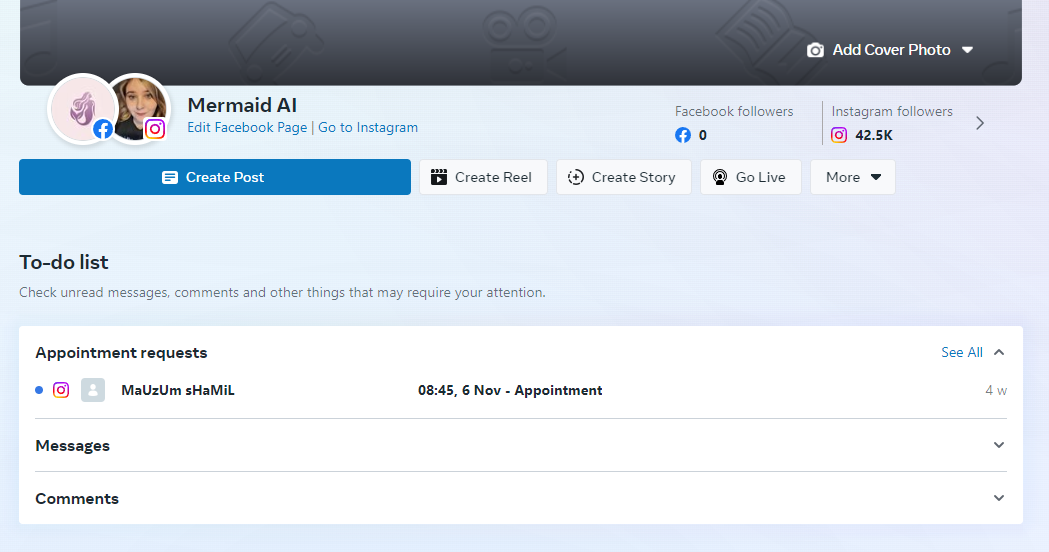This screenshot has height=552, width=1049.
Task: Open MaUzUm sHaMiL appointment request
Action: click(520, 390)
